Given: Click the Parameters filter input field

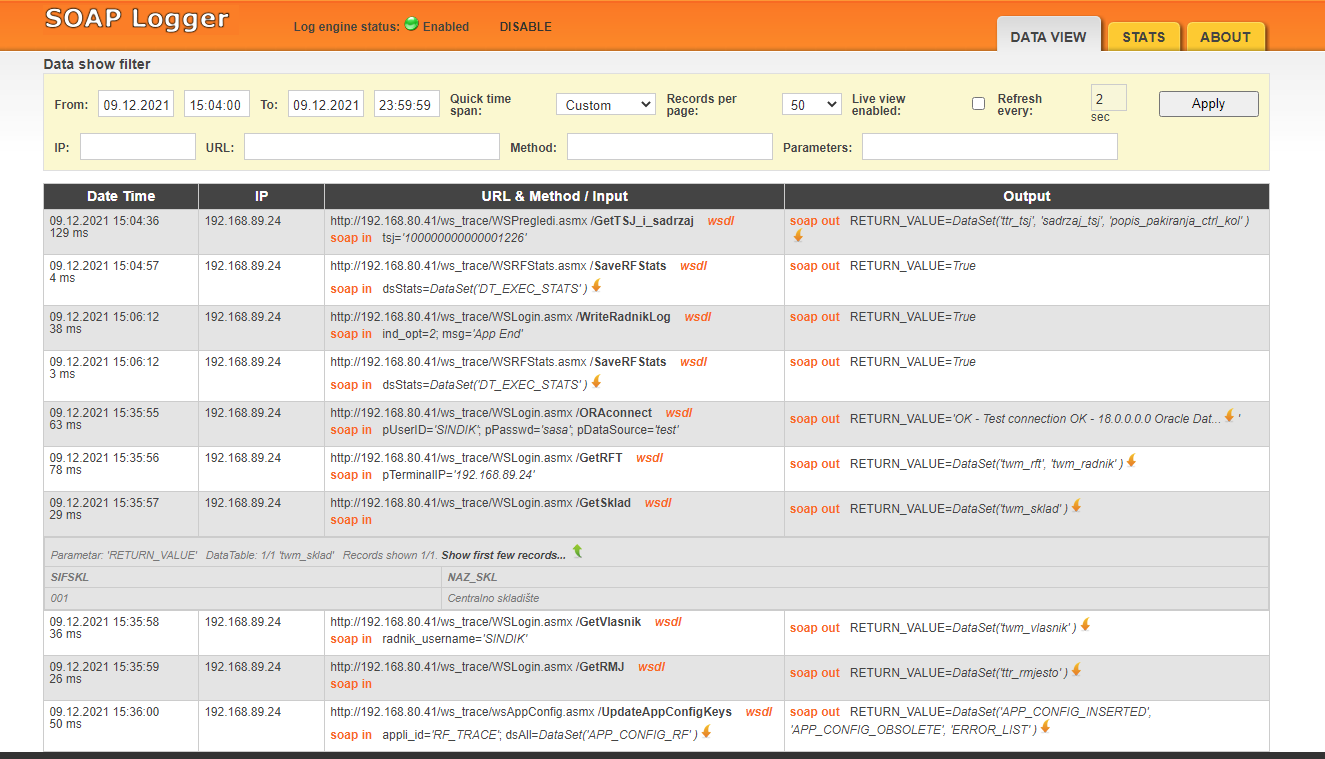Looking at the screenshot, I should (x=989, y=147).
